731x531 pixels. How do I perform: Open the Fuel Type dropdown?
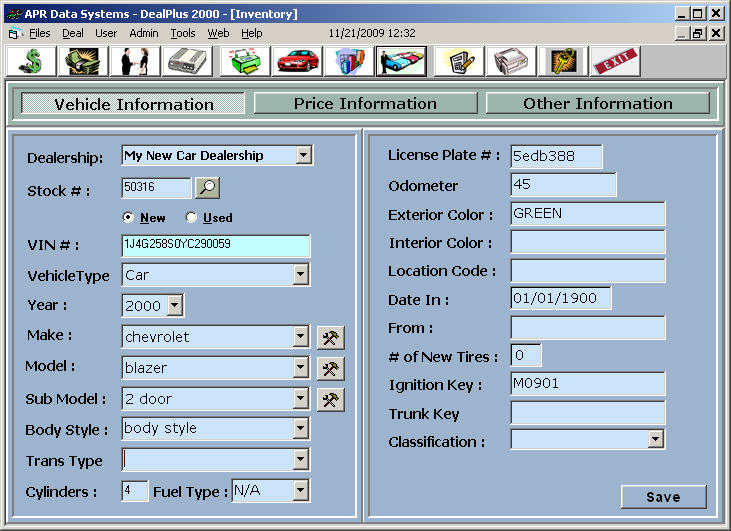coord(300,490)
